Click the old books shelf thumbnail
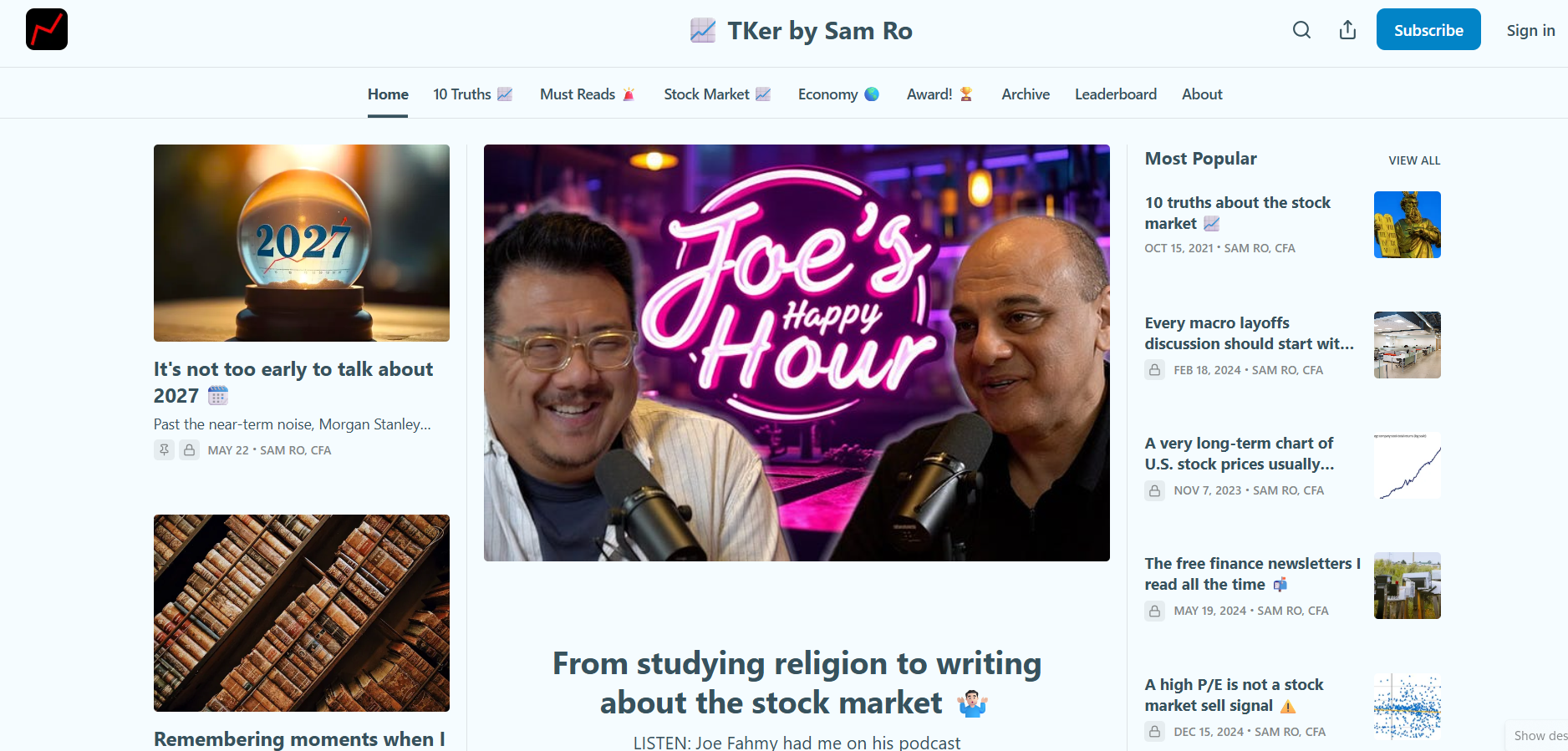The width and height of the screenshot is (1568, 751). tap(302, 613)
